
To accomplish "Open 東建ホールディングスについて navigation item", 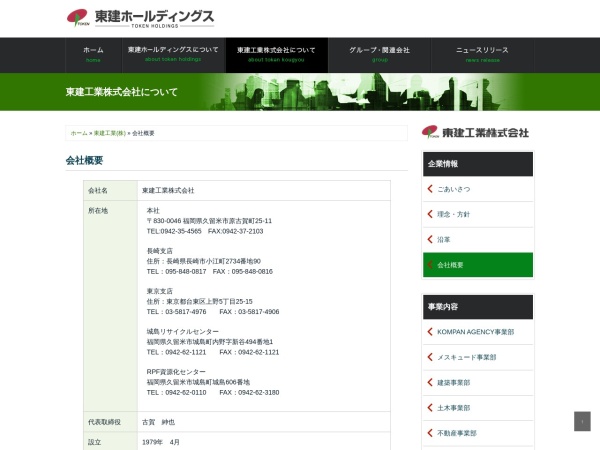I will click(173, 55).
